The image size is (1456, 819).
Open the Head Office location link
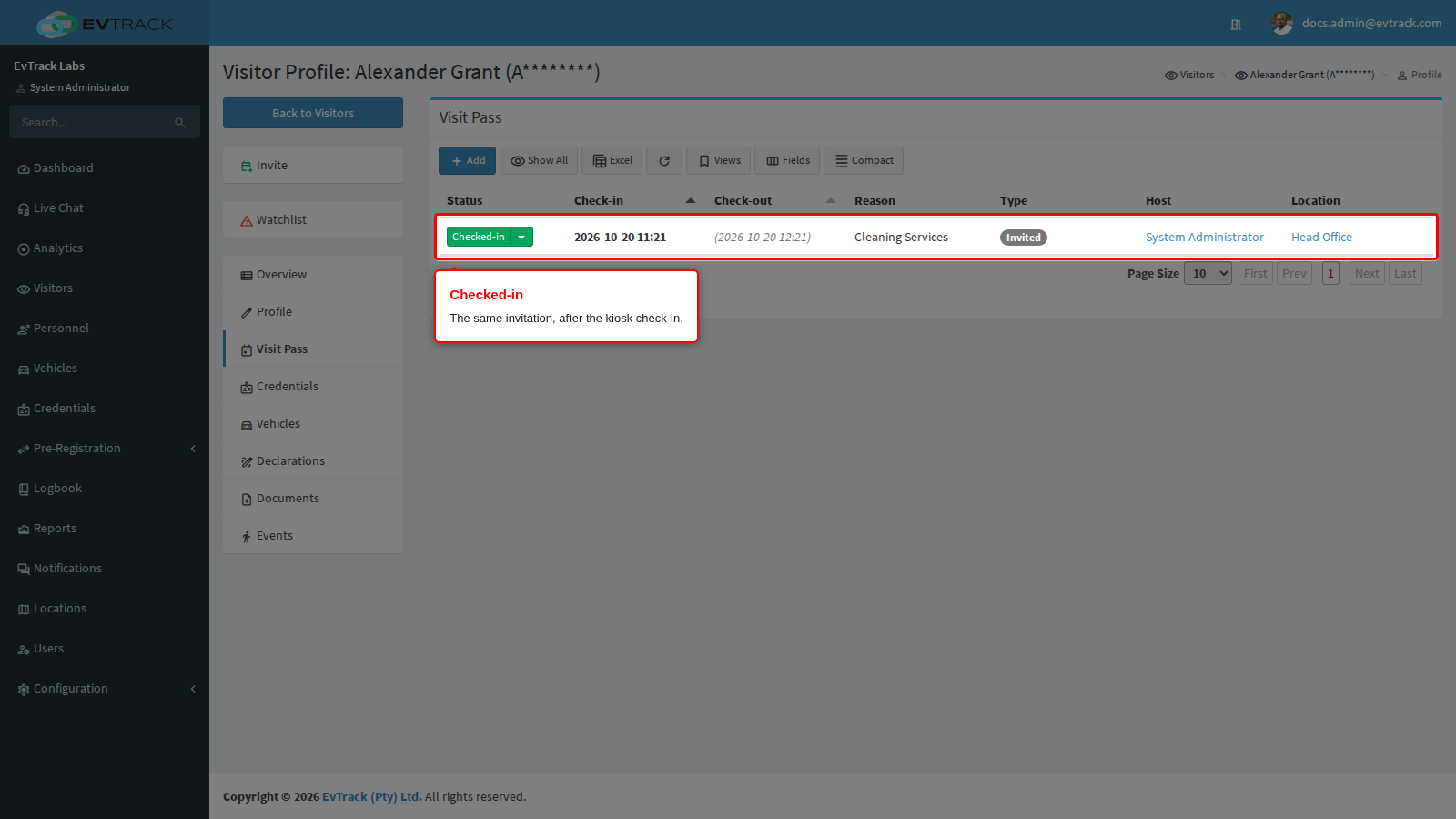pyautogui.click(x=1321, y=238)
